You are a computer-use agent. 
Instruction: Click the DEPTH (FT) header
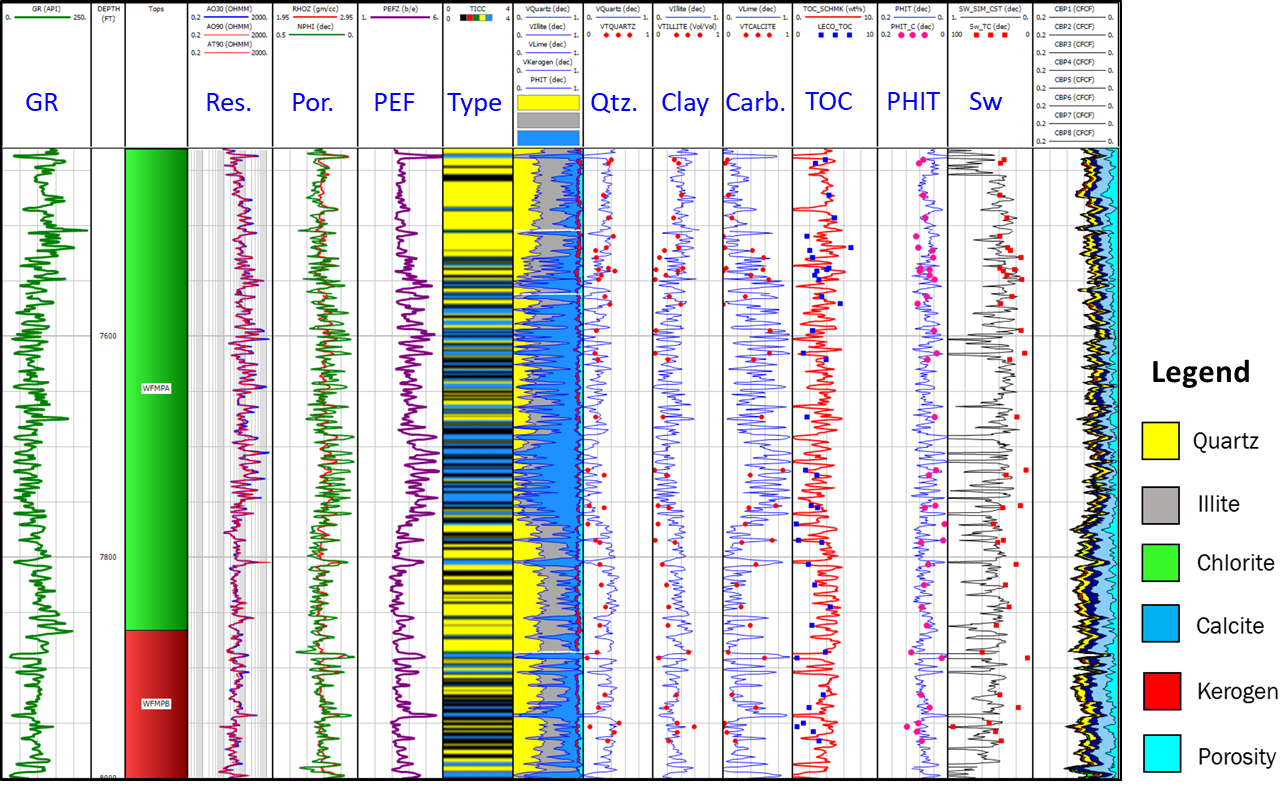107,13
